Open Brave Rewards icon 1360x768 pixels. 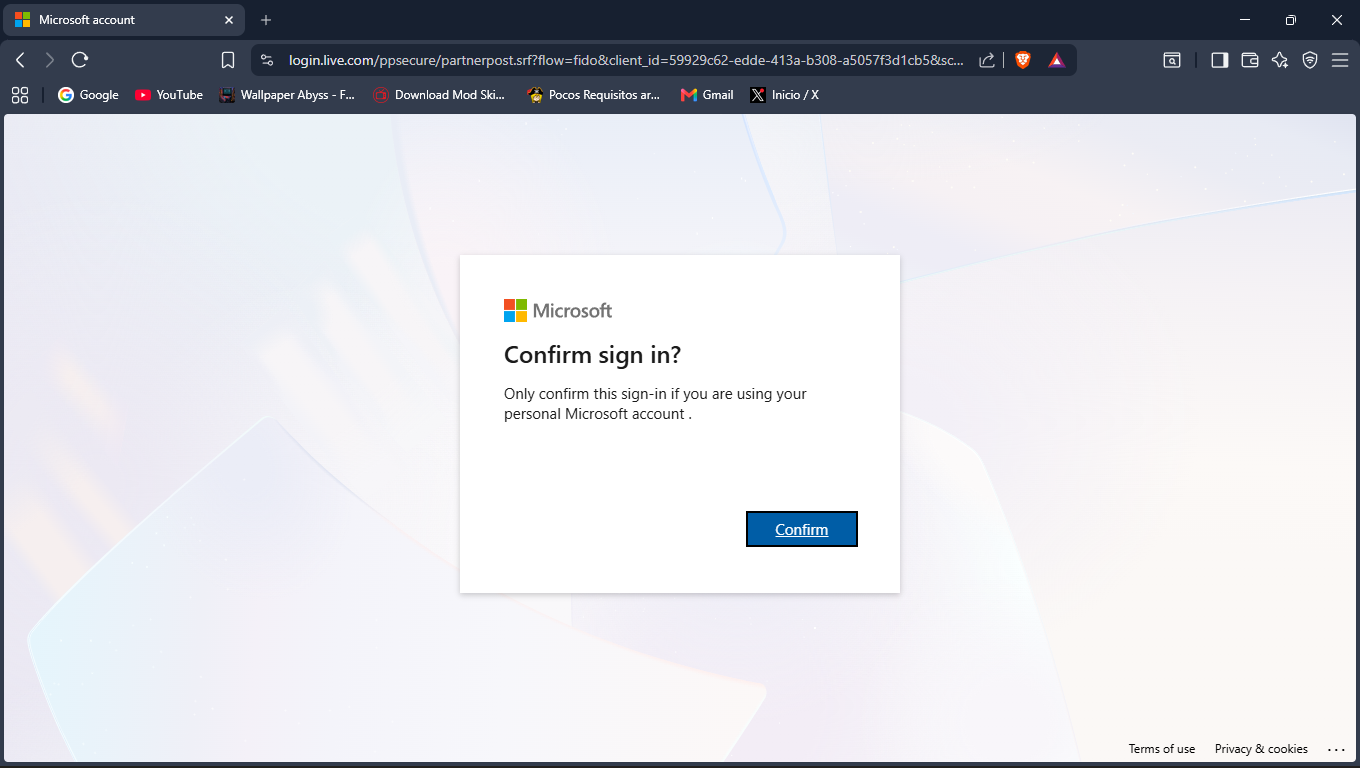click(x=1057, y=60)
